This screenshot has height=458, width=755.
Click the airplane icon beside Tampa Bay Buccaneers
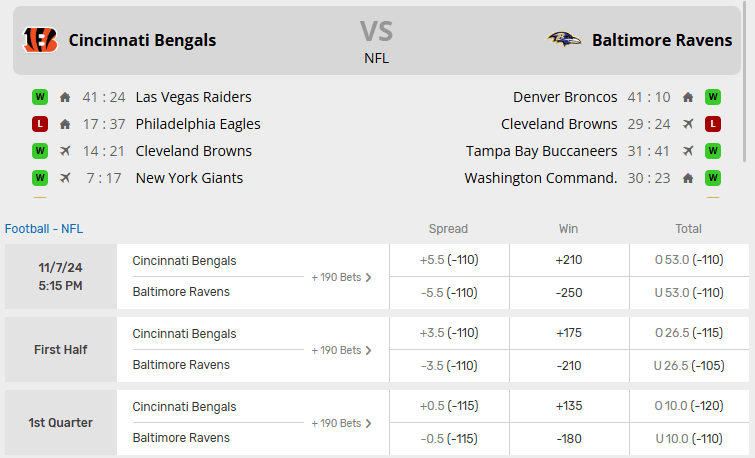[x=688, y=151]
